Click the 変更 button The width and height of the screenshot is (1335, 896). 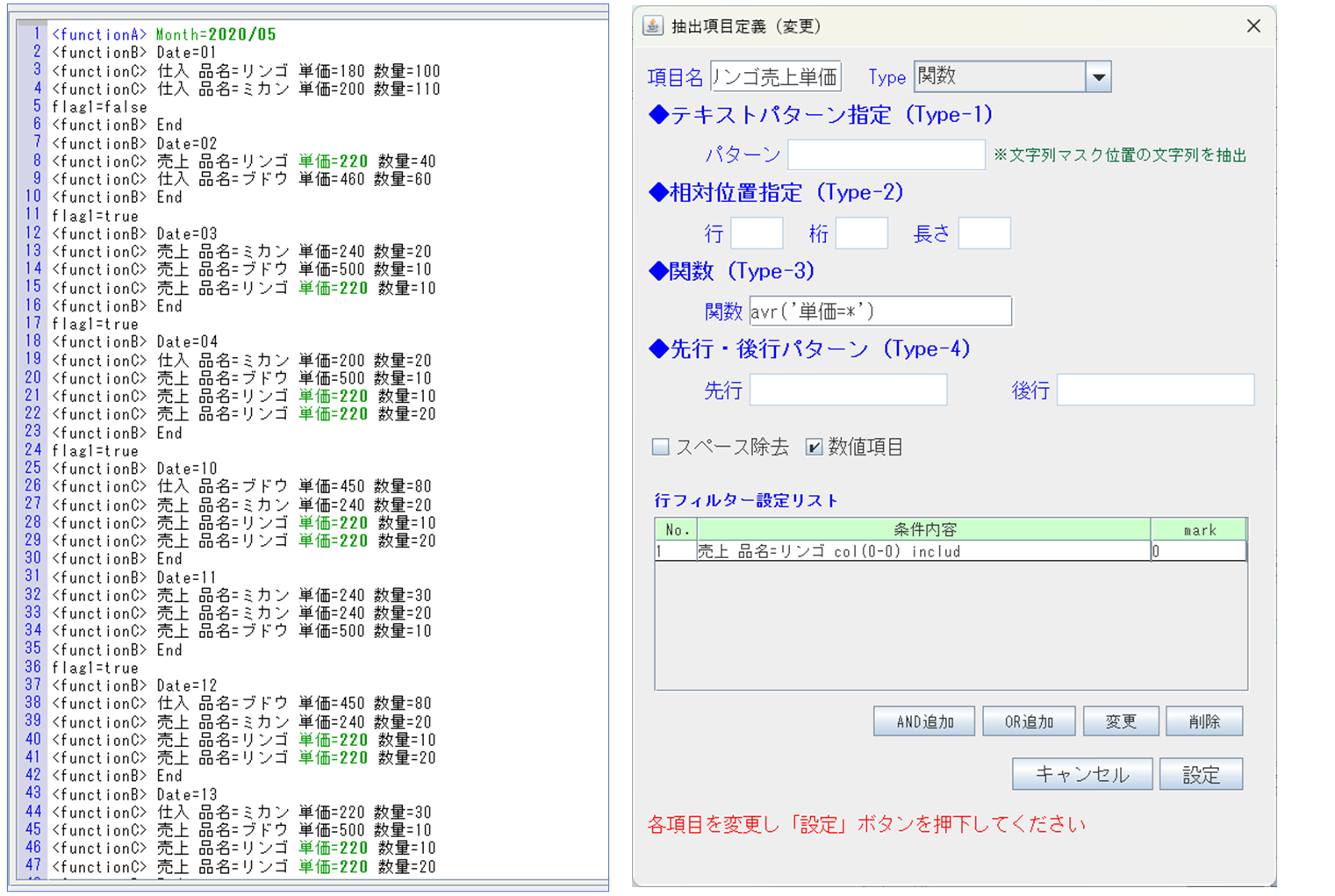1121,721
